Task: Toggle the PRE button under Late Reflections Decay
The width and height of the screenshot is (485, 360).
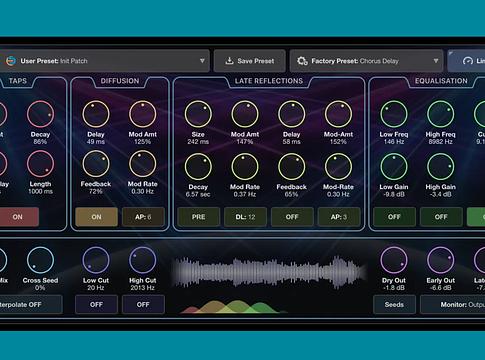Action: 199,217
